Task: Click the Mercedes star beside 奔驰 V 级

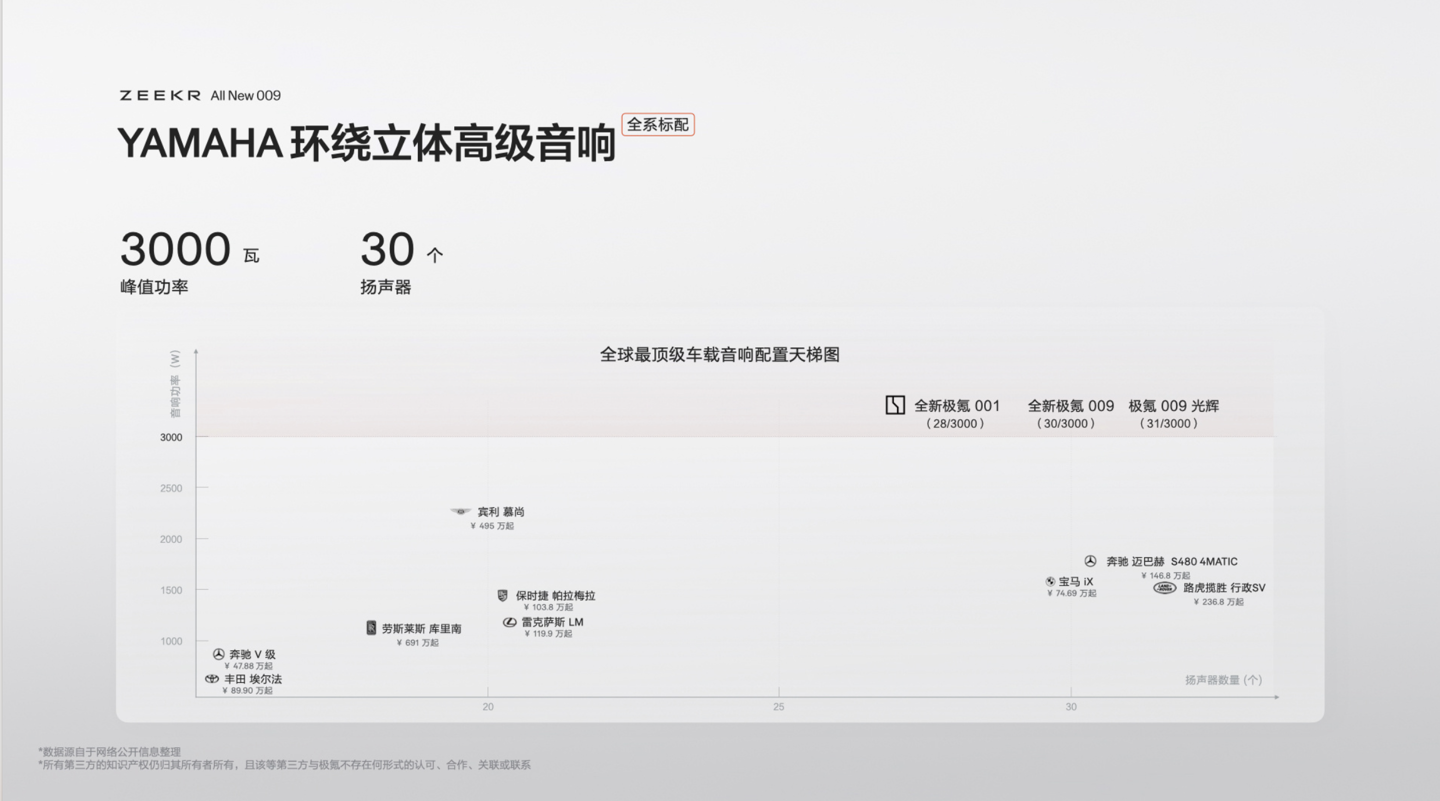Action: point(219,654)
